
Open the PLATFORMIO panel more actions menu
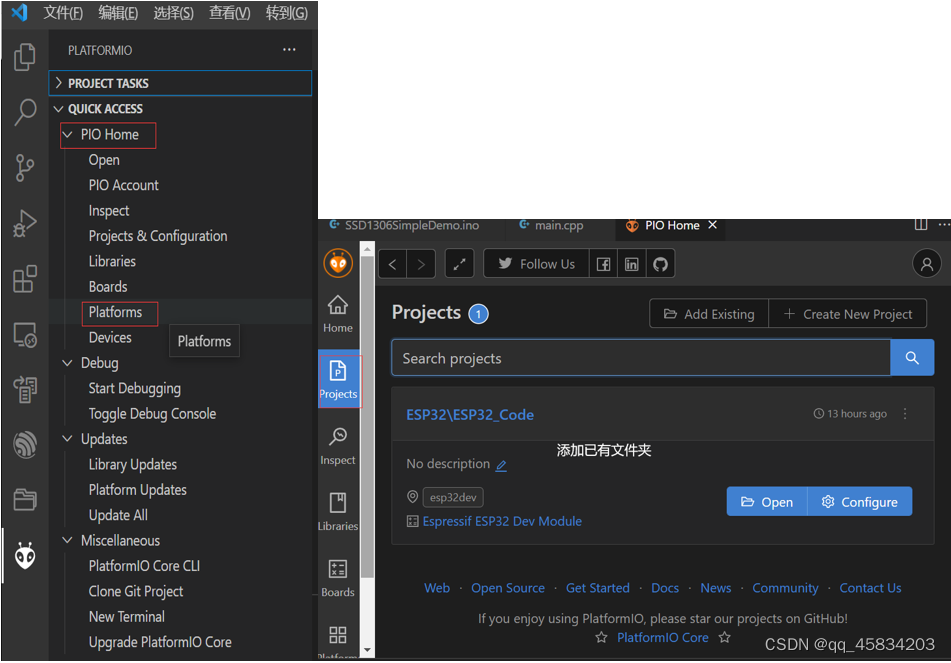(x=289, y=50)
